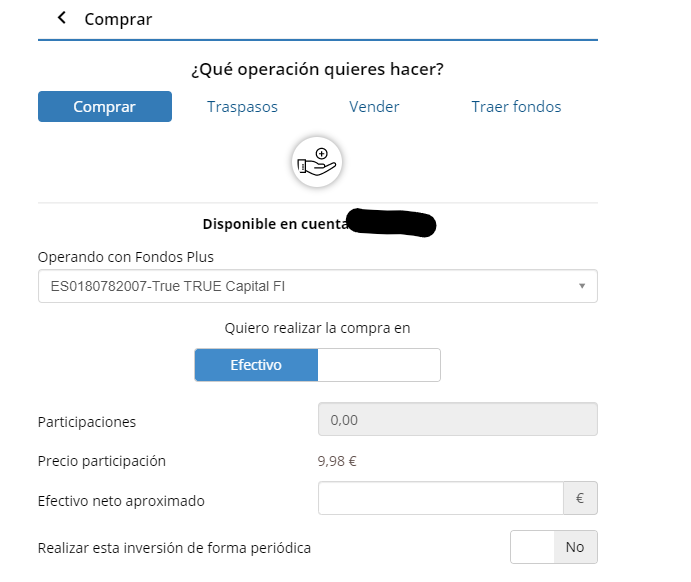
Task: Click the Operando con Fondos Plus label
Action: [x=126, y=257]
